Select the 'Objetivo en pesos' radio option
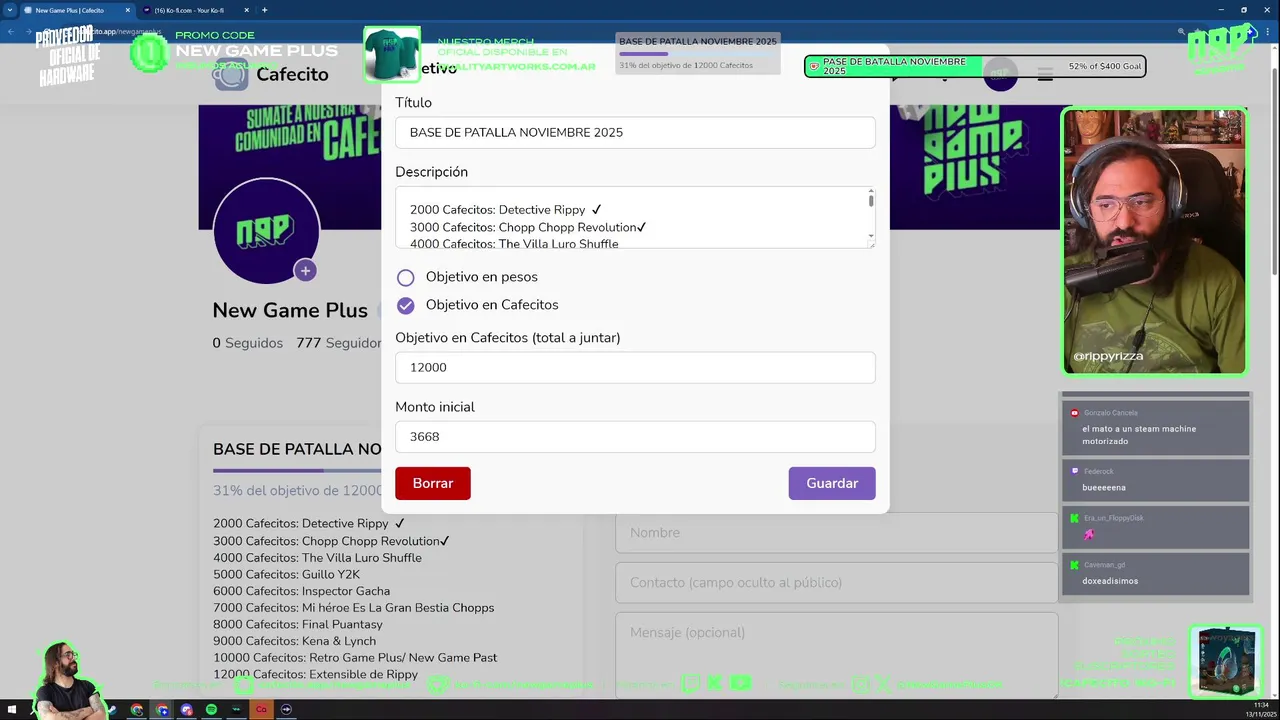 click(405, 277)
